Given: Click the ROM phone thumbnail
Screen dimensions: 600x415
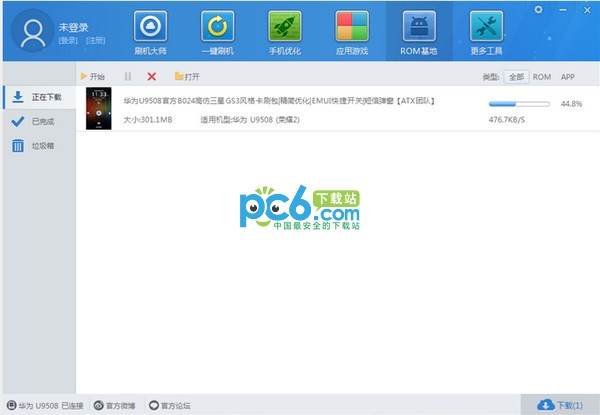Looking at the screenshot, I should (99, 108).
